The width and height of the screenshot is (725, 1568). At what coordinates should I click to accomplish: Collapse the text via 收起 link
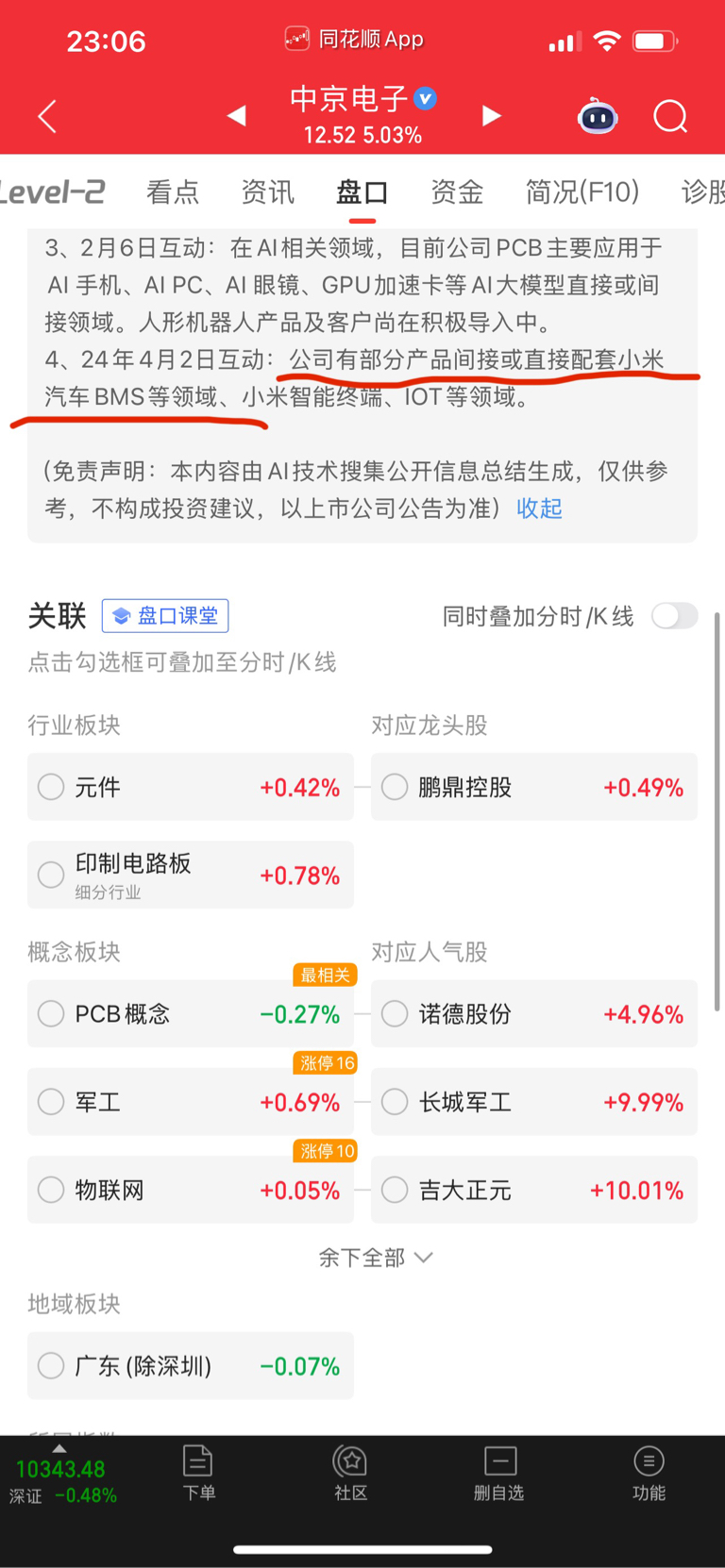[539, 509]
